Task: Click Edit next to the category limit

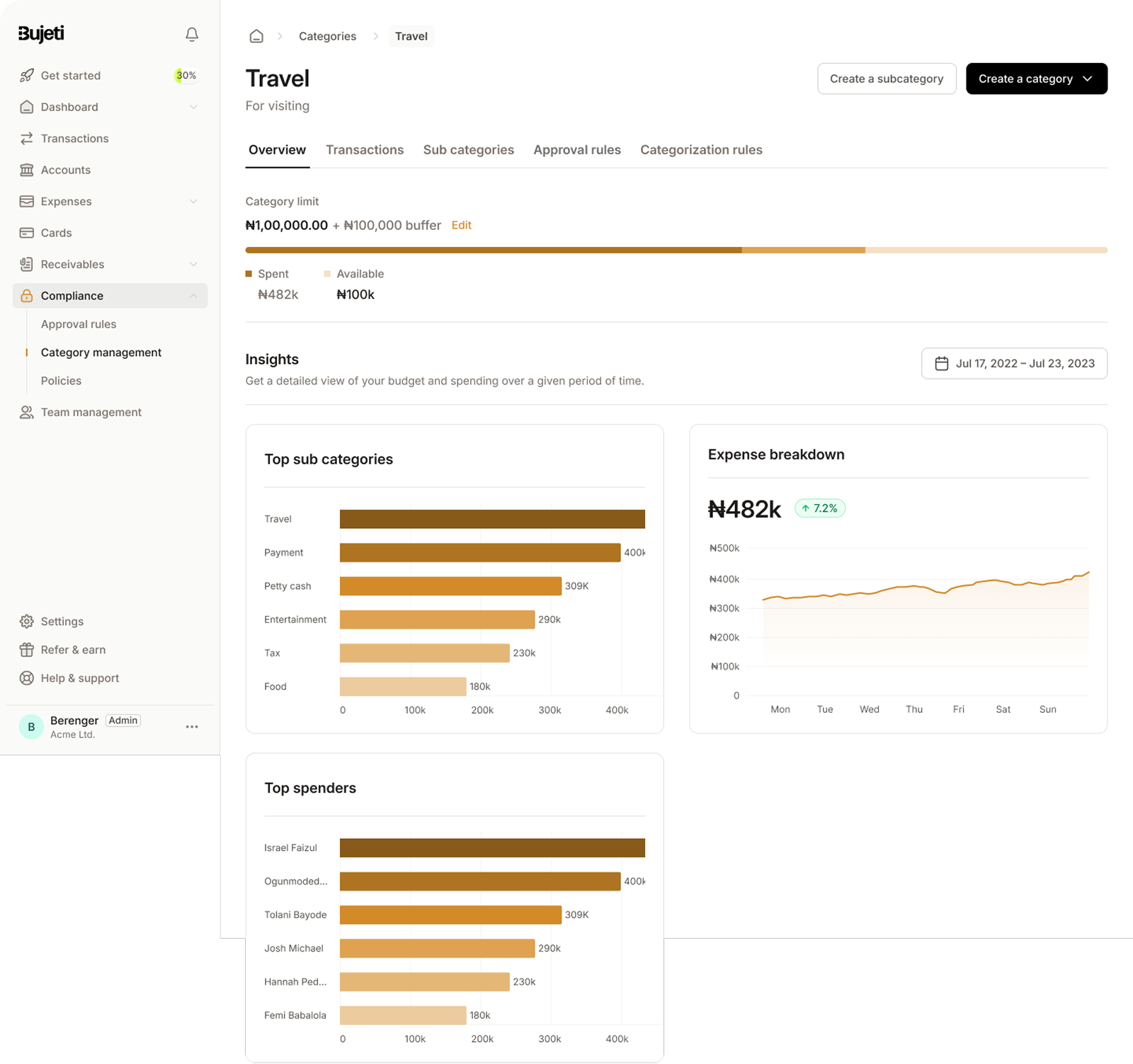Action: point(461,224)
